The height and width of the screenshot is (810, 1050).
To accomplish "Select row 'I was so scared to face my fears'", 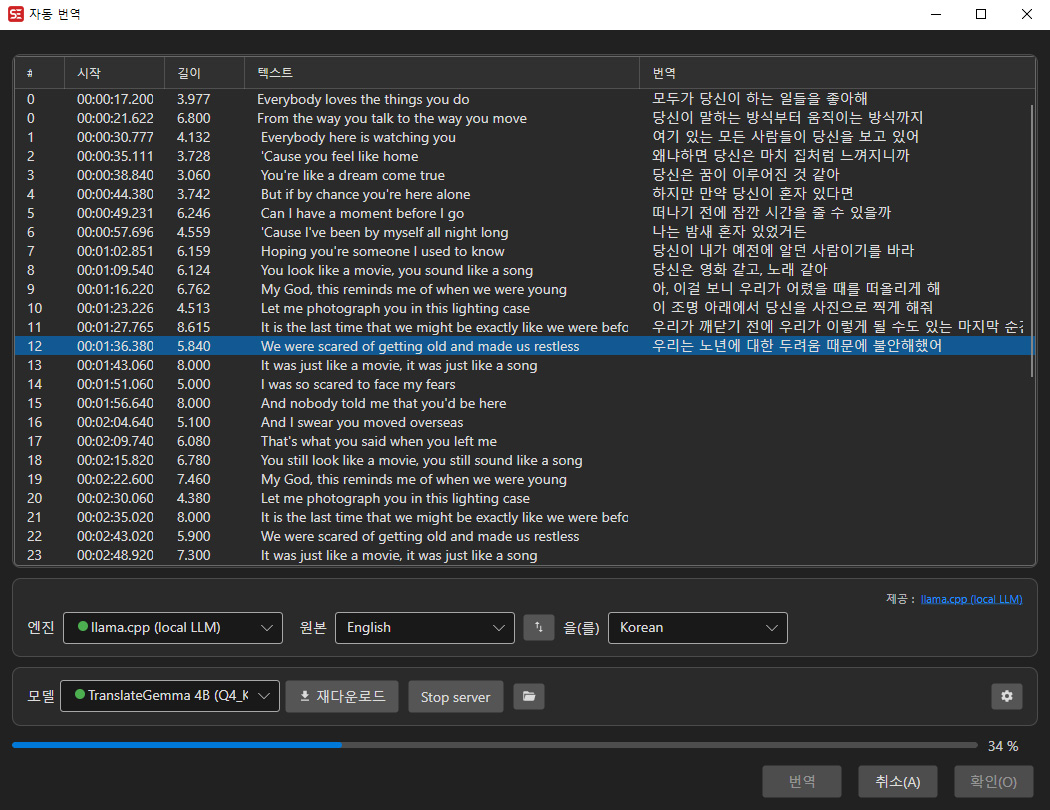I will pos(522,384).
